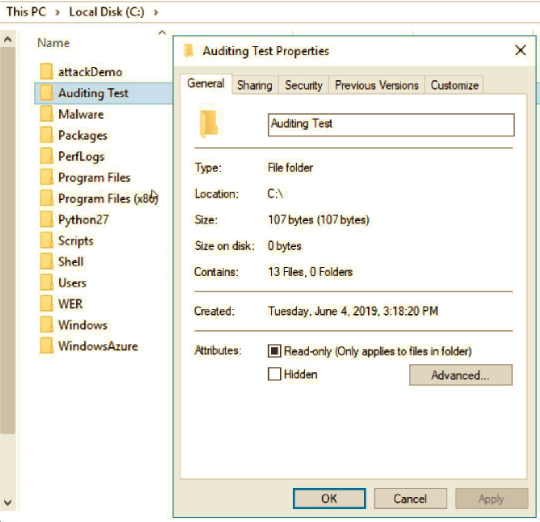Expand the breadcrumb chevron after This PC

coord(58,12)
